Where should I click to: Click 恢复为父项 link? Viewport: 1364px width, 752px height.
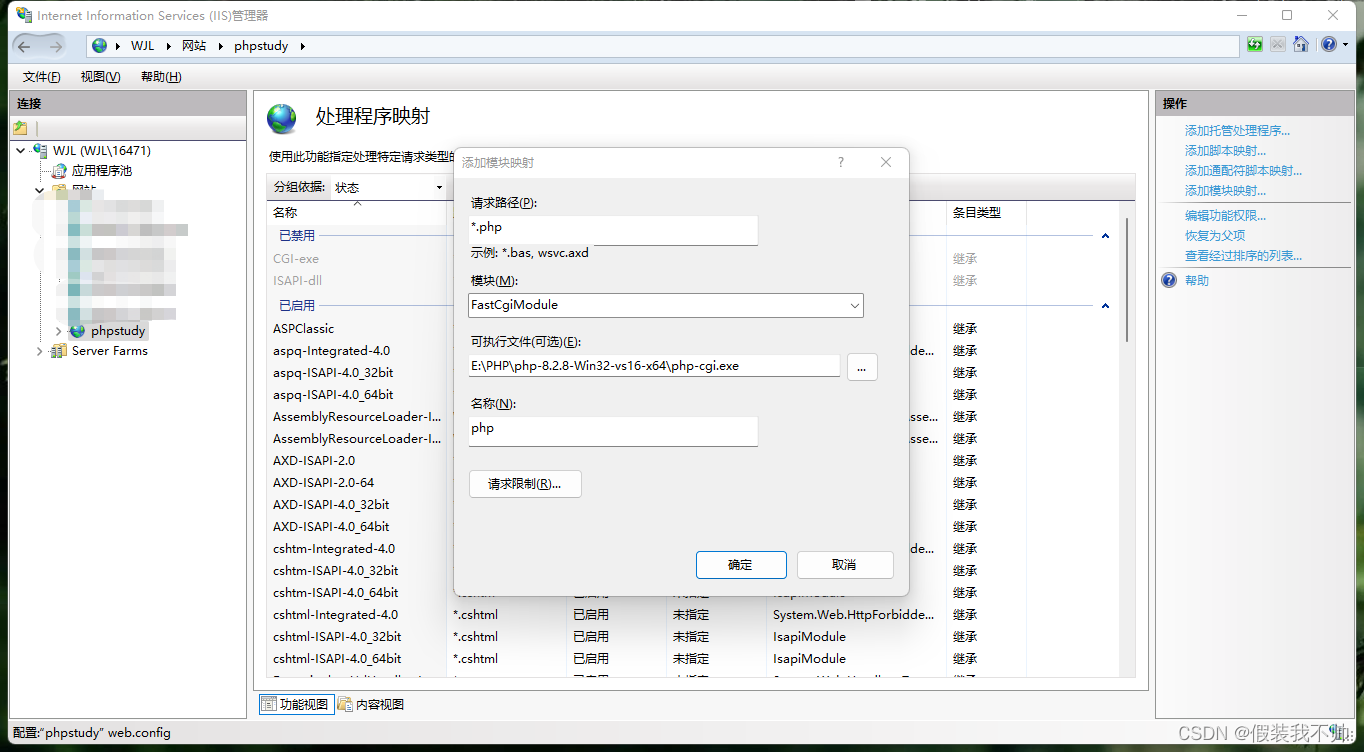1215,236
